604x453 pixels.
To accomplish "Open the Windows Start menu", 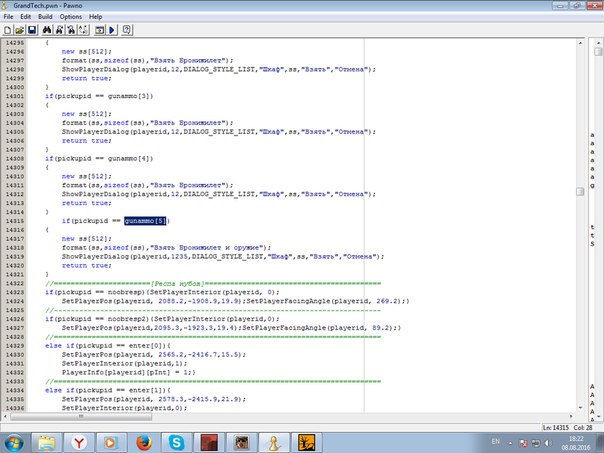I will (x=13, y=443).
